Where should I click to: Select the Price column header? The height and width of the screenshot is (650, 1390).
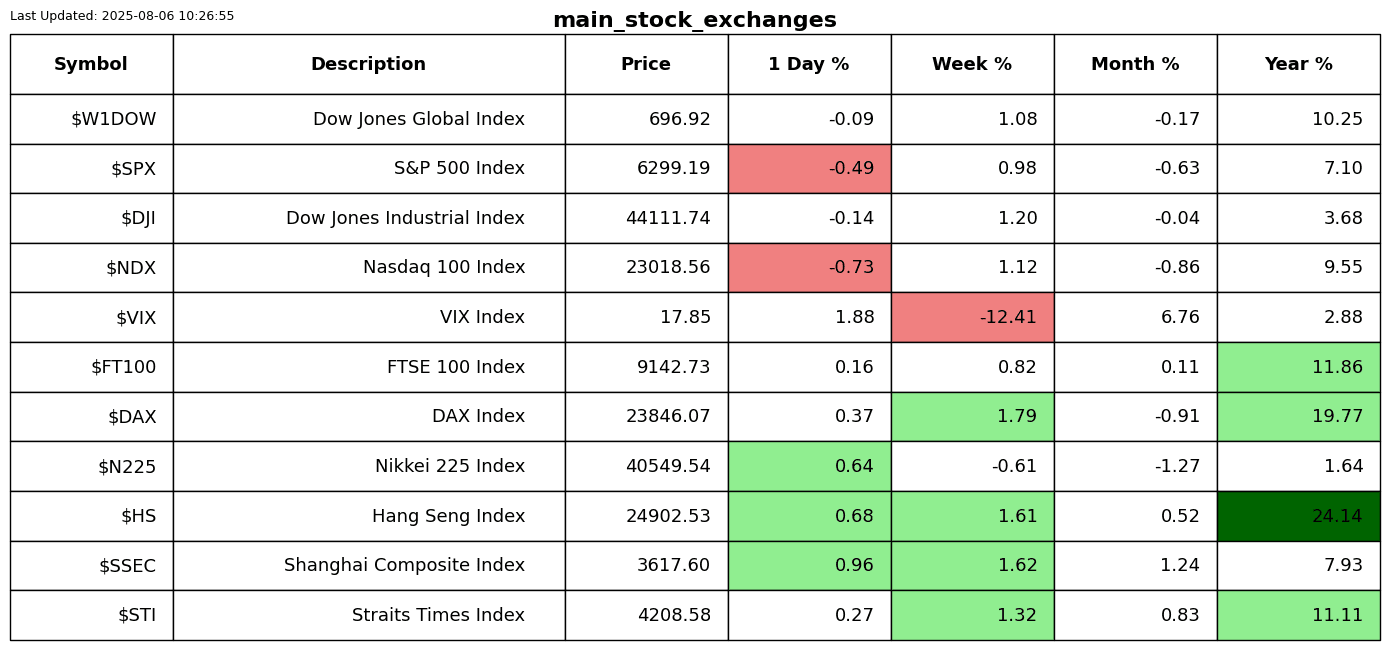[646, 64]
